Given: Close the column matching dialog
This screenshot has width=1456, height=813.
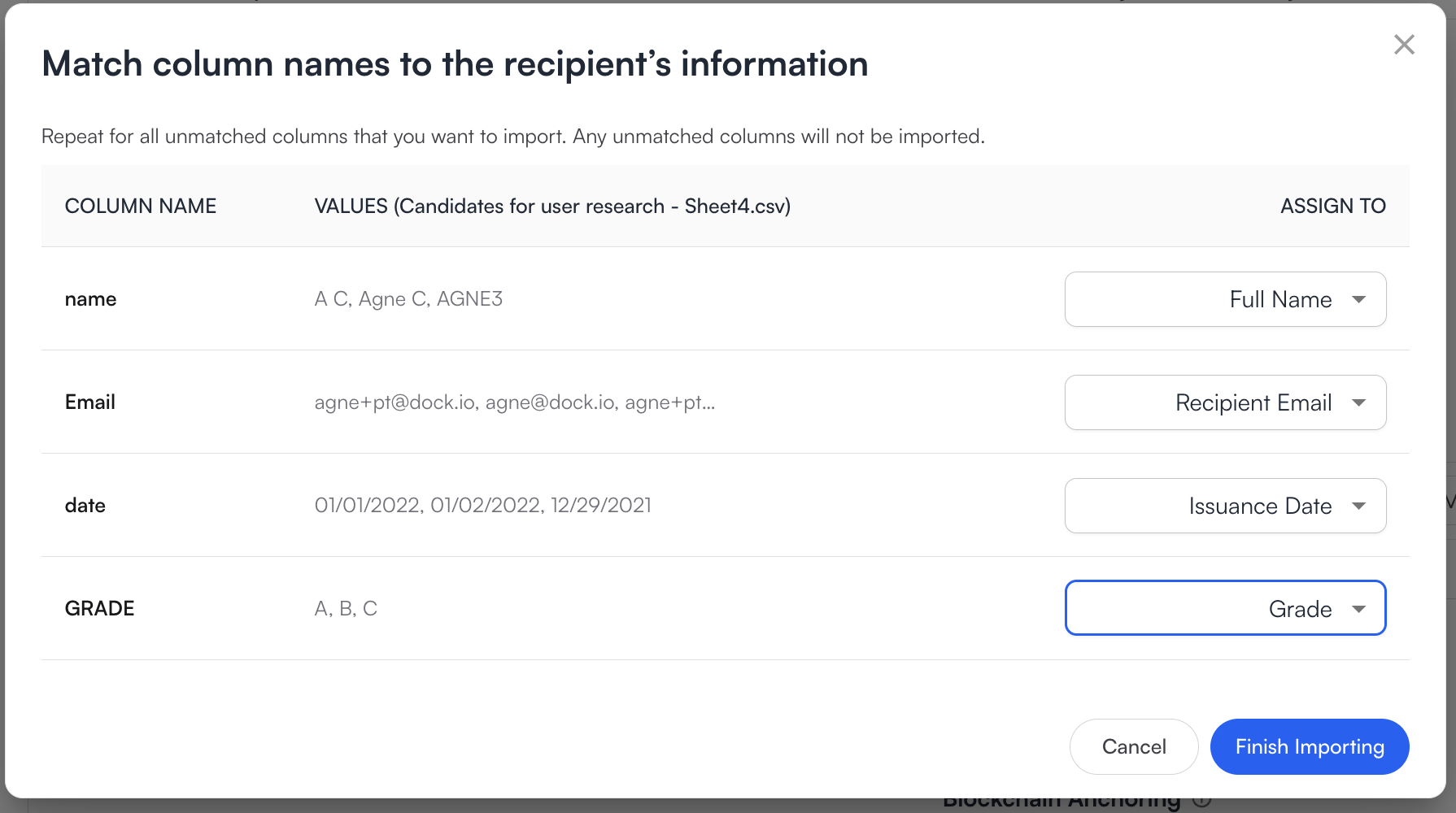Looking at the screenshot, I should tap(1404, 45).
